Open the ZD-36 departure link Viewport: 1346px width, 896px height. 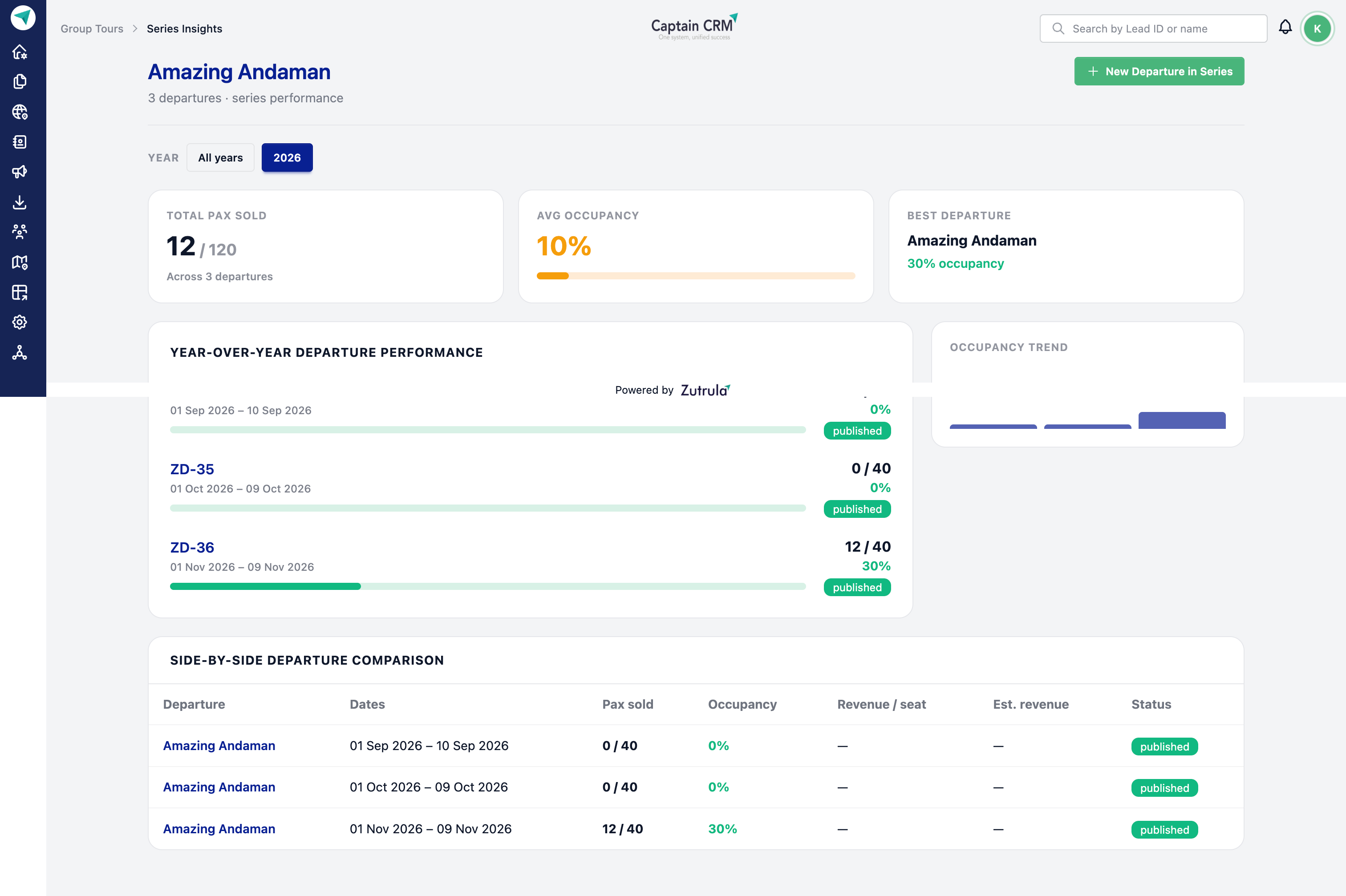tap(192, 547)
